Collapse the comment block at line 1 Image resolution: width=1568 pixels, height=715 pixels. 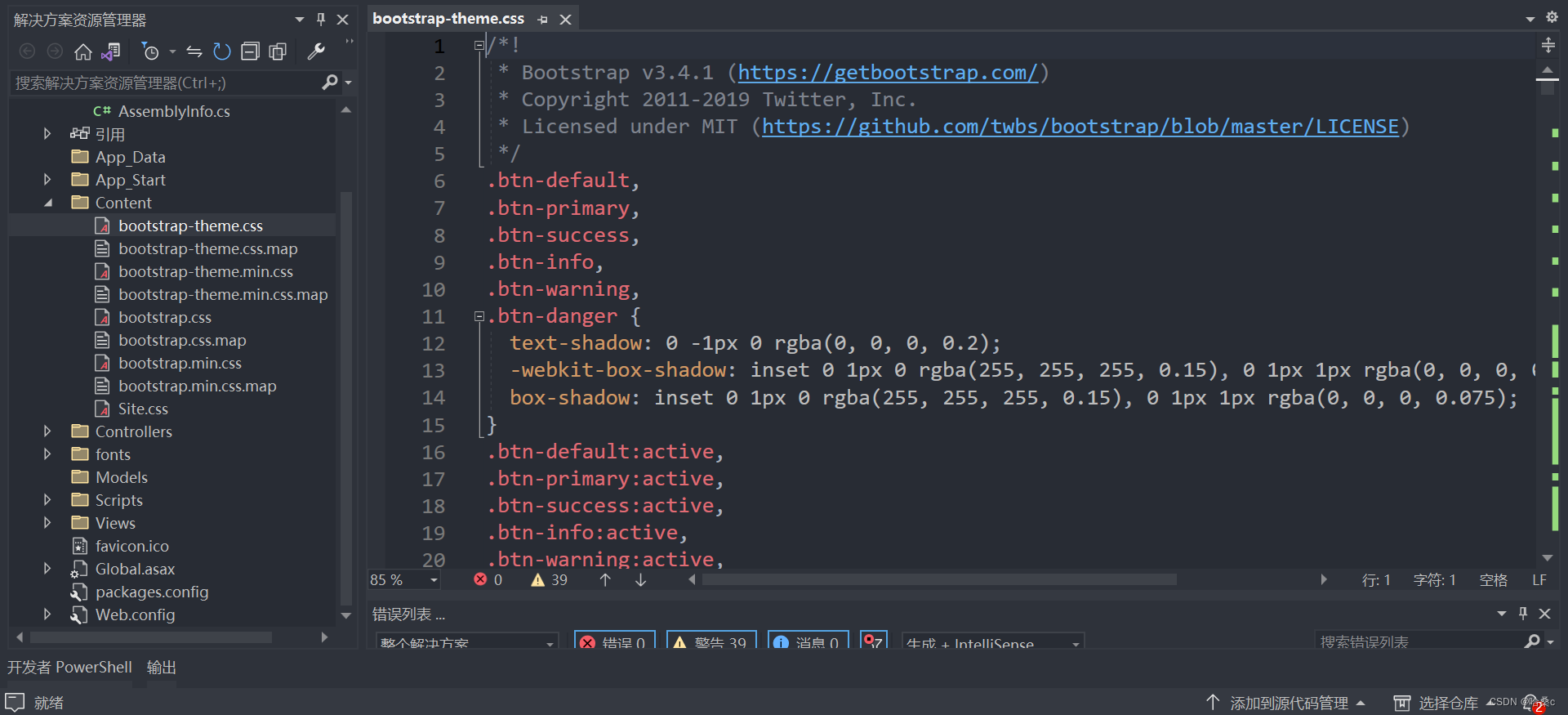tap(479, 46)
